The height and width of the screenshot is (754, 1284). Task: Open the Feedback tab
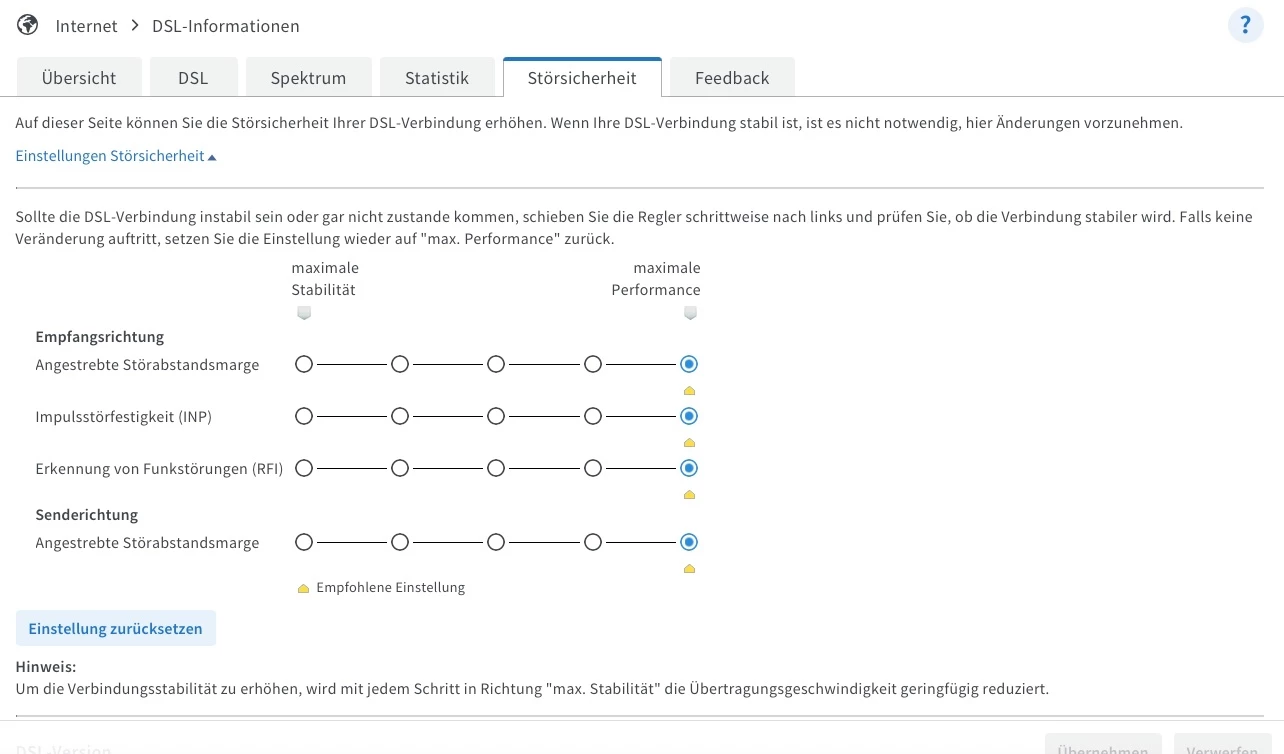[732, 78]
